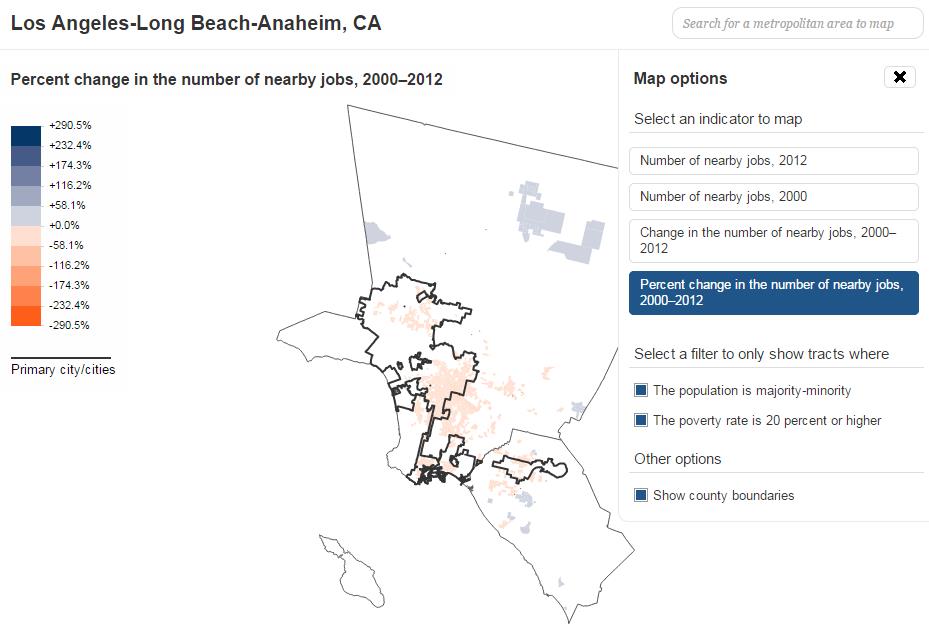This screenshot has height=626, width=929.
Task: Click the small gray-blue tract in northwest map
Action: (x=376, y=233)
